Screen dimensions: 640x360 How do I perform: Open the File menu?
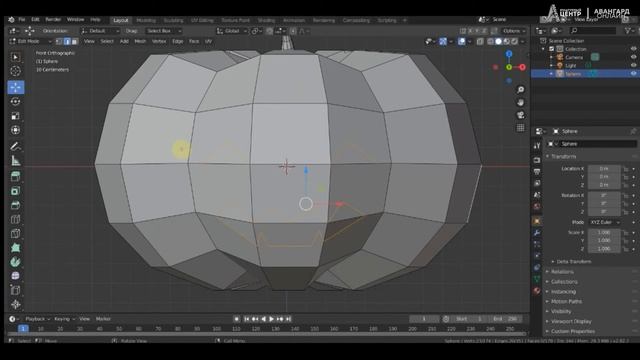click(22, 20)
